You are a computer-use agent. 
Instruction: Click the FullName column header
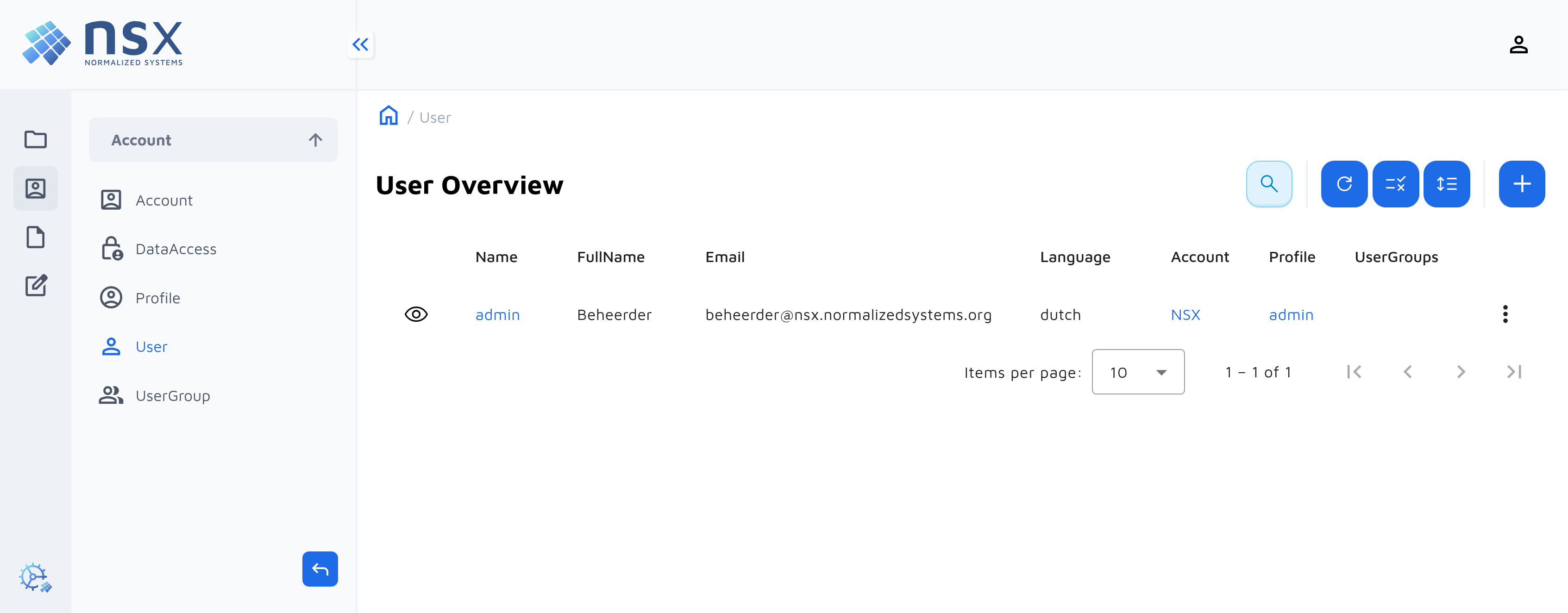coord(610,257)
